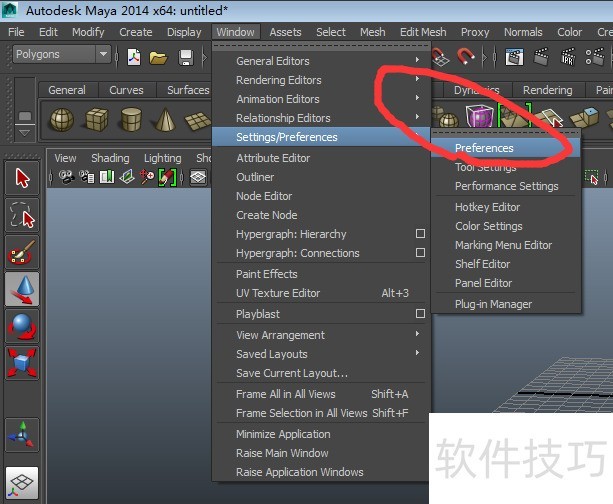This screenshot has width=613, height=504.
Task: Create a polygon cube from shelf
Action: (96, 120)
